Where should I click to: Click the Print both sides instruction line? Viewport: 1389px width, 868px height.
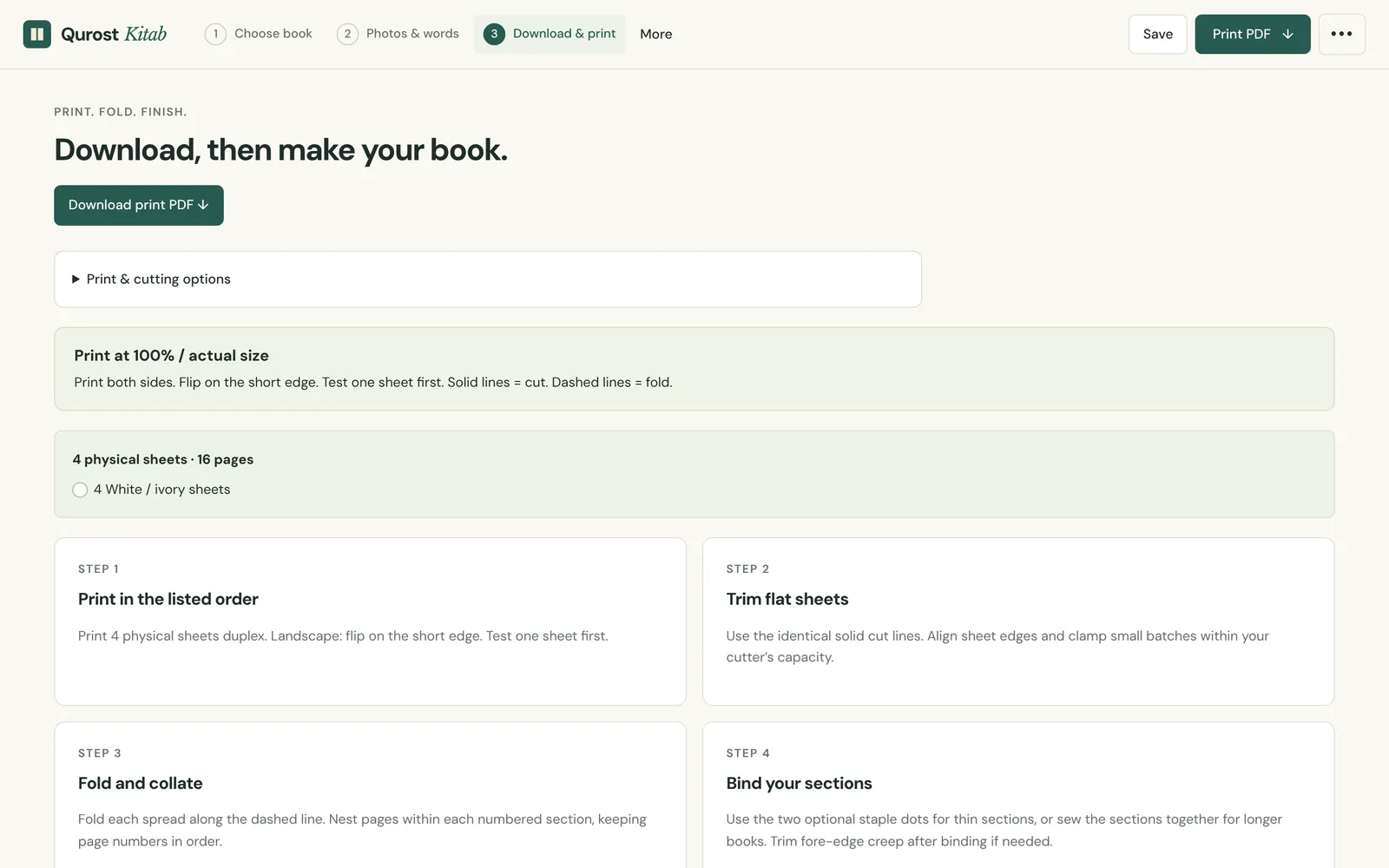coord(373,382)
